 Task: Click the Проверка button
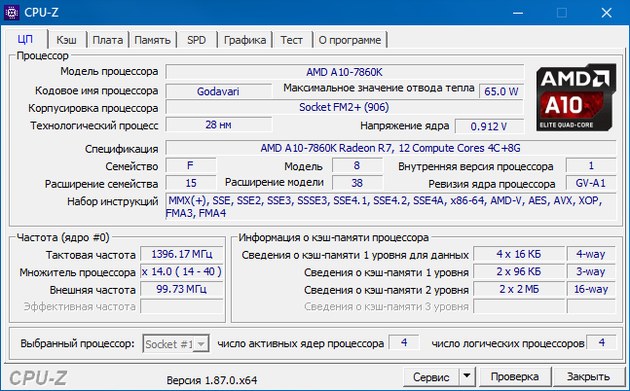pos(515,377)
